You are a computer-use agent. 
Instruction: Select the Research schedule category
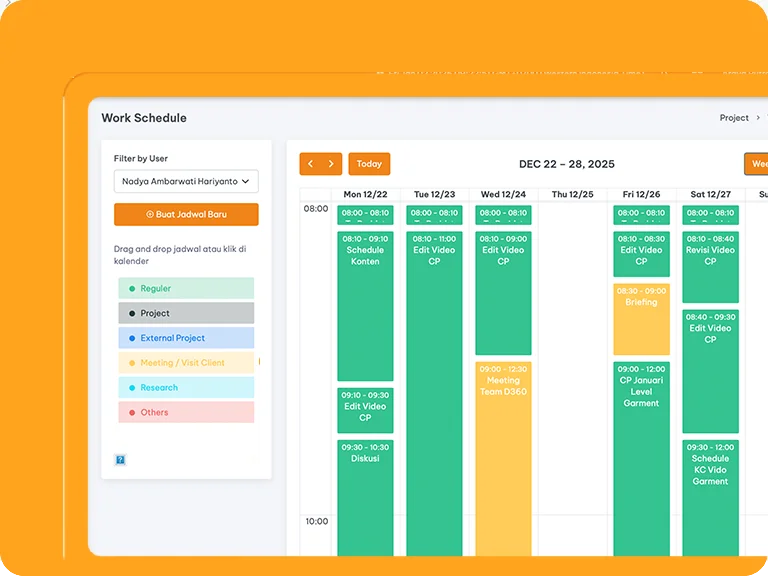point(186,387)
